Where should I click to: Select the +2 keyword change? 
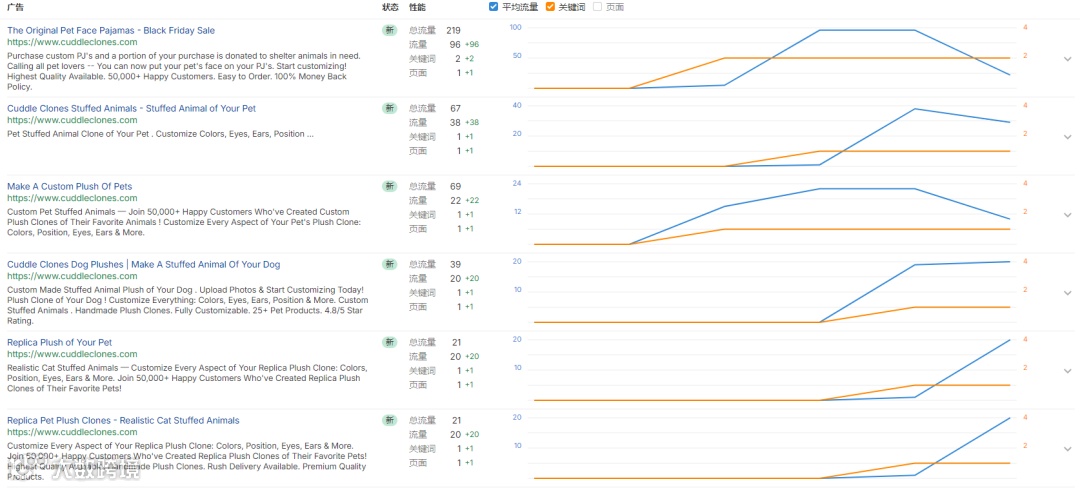469,59
